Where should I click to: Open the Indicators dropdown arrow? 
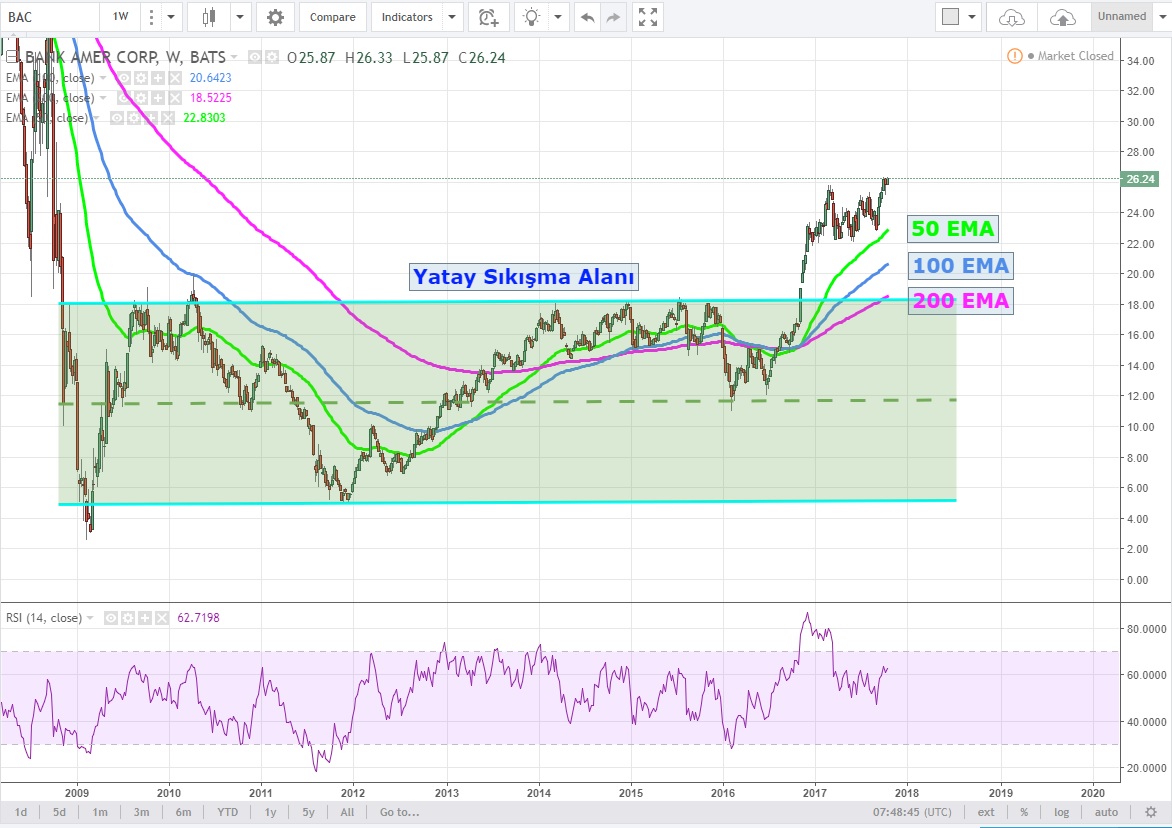[452, 17]
